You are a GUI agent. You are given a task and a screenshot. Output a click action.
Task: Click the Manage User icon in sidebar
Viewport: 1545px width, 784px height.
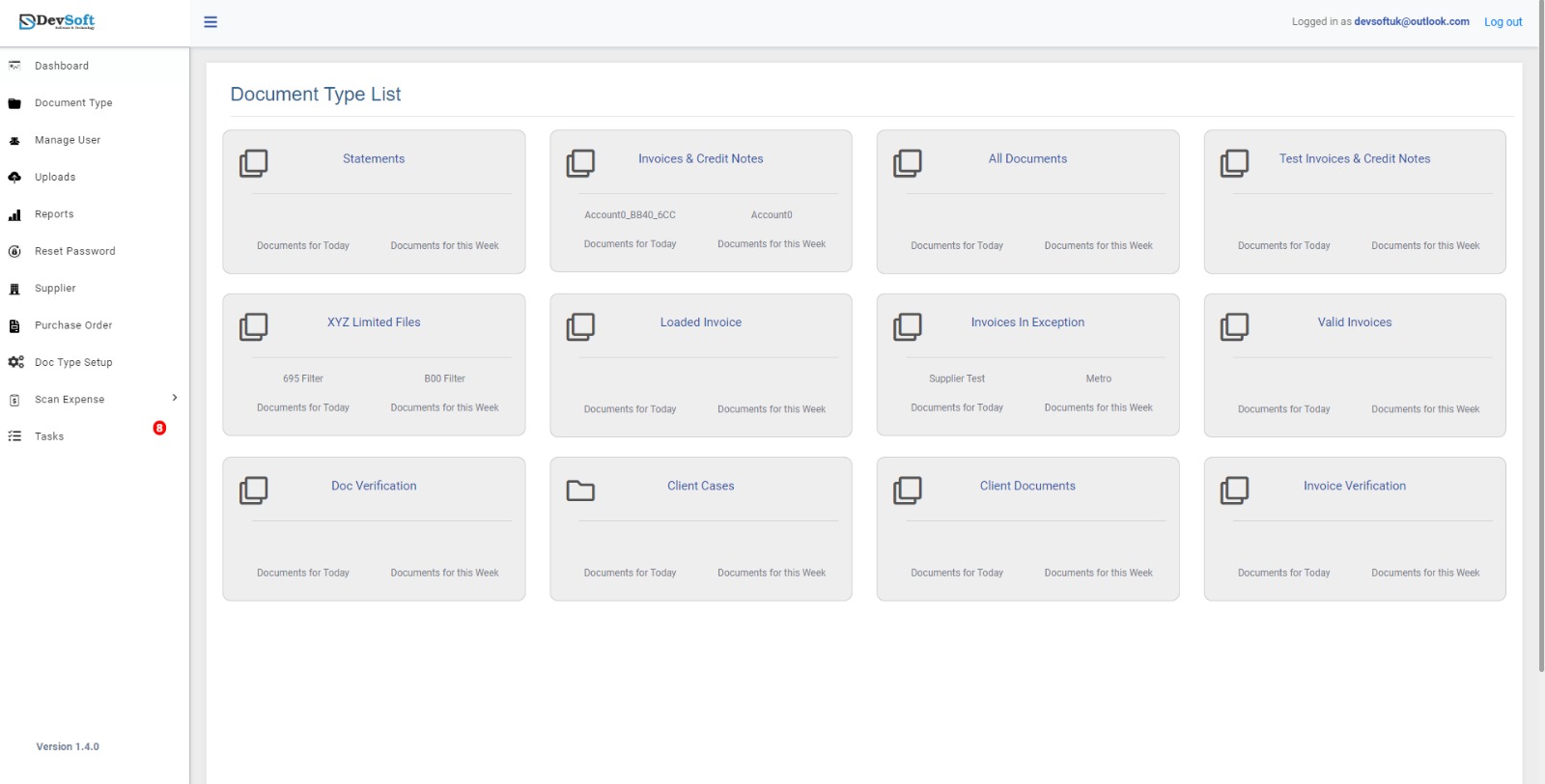coord(14,140)
